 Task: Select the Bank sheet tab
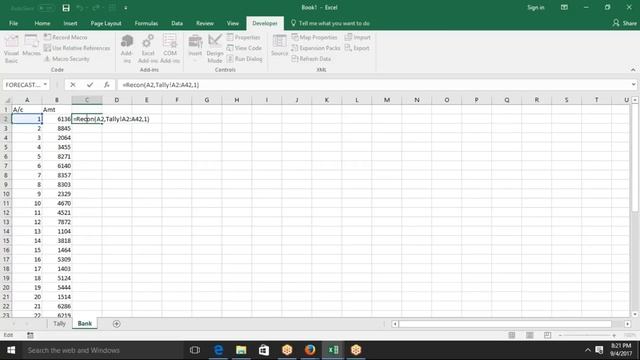(84, 323)
